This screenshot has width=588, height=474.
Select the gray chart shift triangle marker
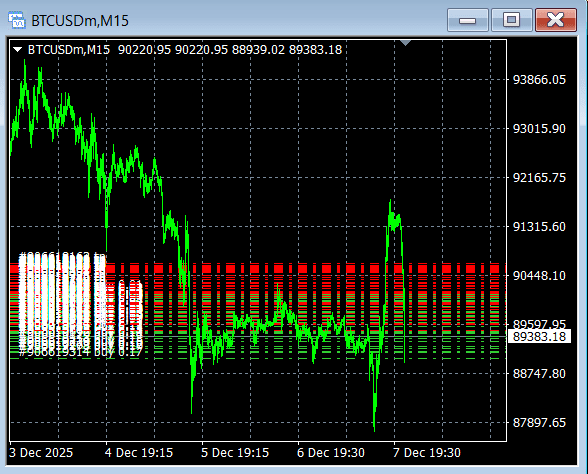(x=405, y=42)
